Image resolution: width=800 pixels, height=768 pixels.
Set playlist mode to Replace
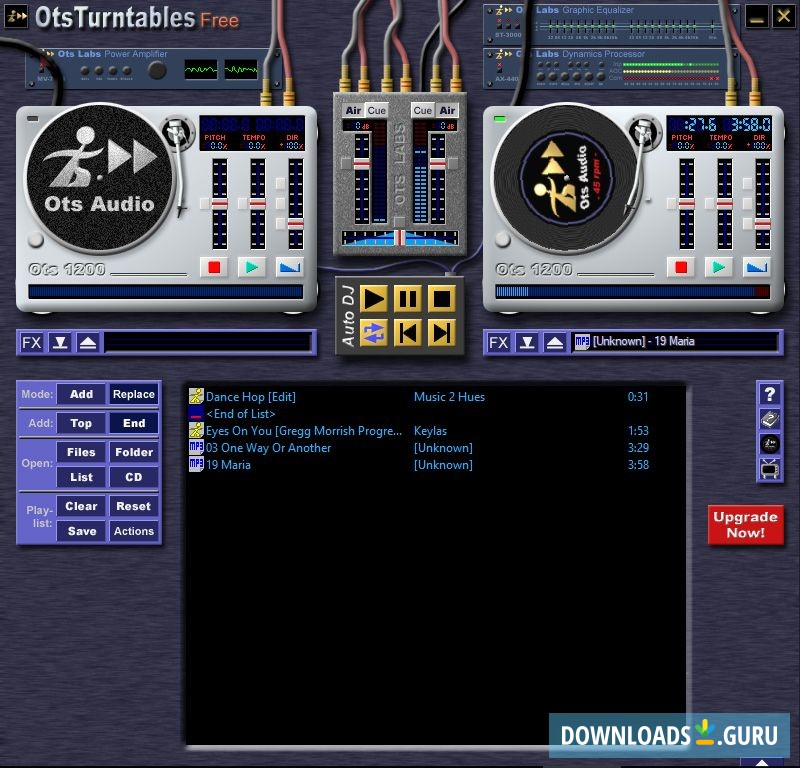tap(134, 394)
